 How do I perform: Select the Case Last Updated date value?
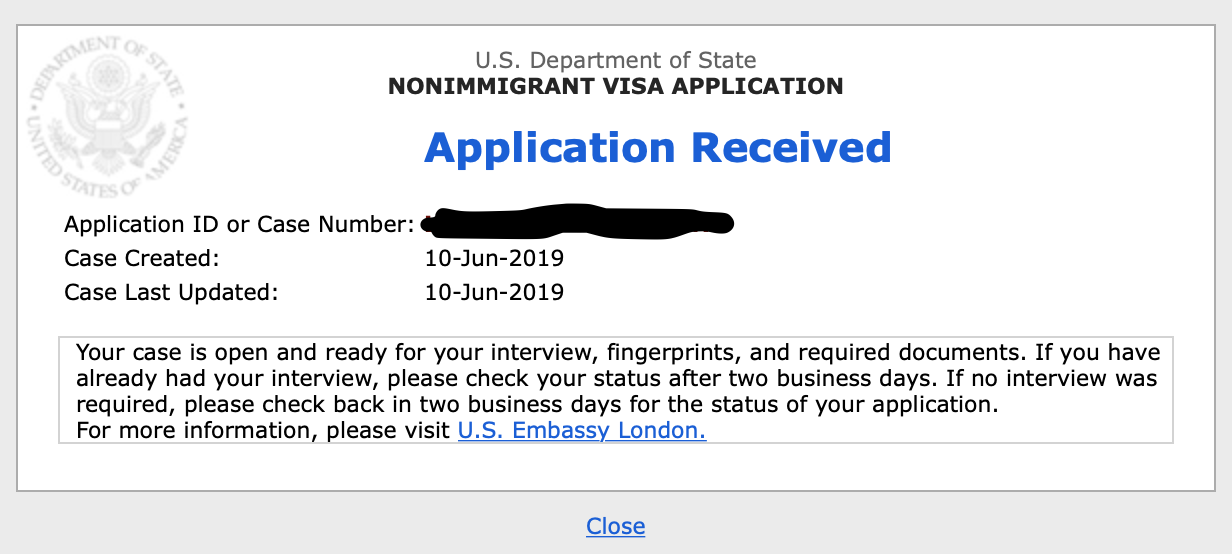pos(494,293)
